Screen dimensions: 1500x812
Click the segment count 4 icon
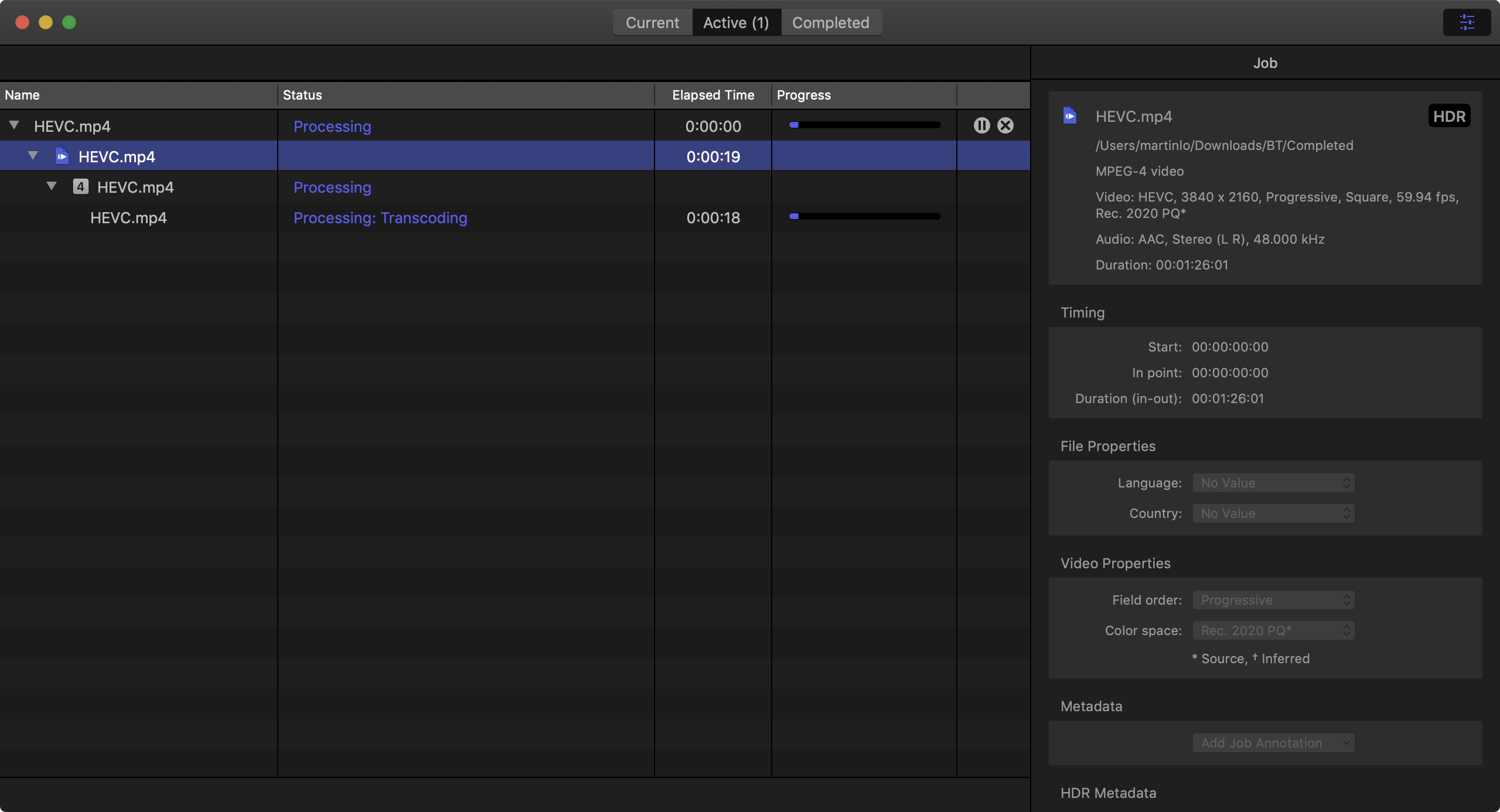pyautogui.click(x=80, y=187)
